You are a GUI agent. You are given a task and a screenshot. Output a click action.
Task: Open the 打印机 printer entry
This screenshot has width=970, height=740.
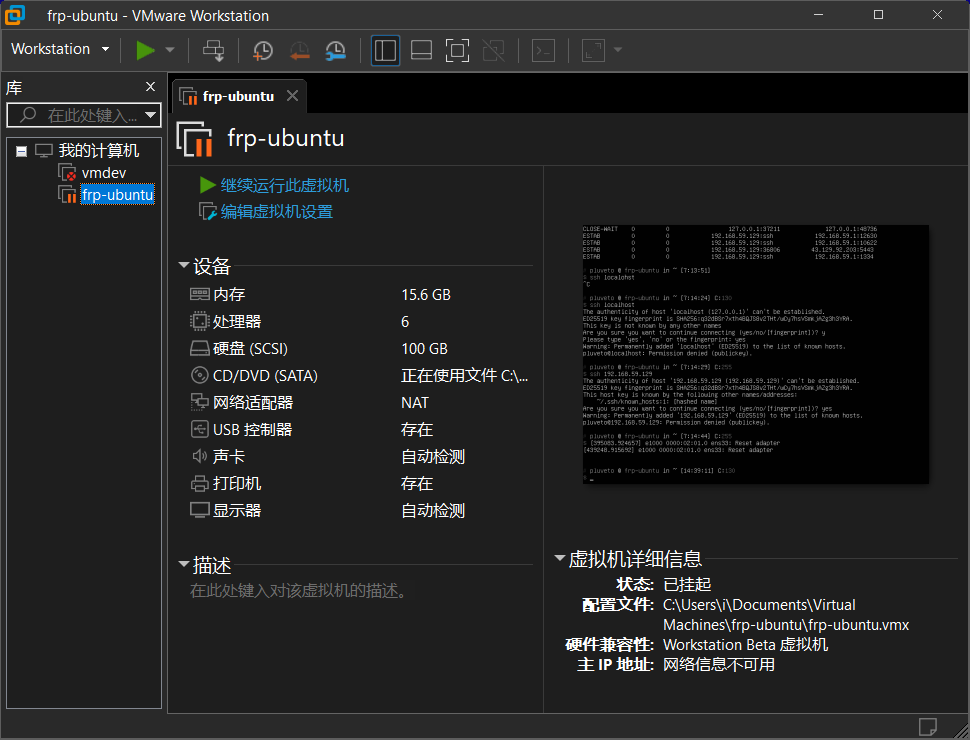tap(237, 483)
